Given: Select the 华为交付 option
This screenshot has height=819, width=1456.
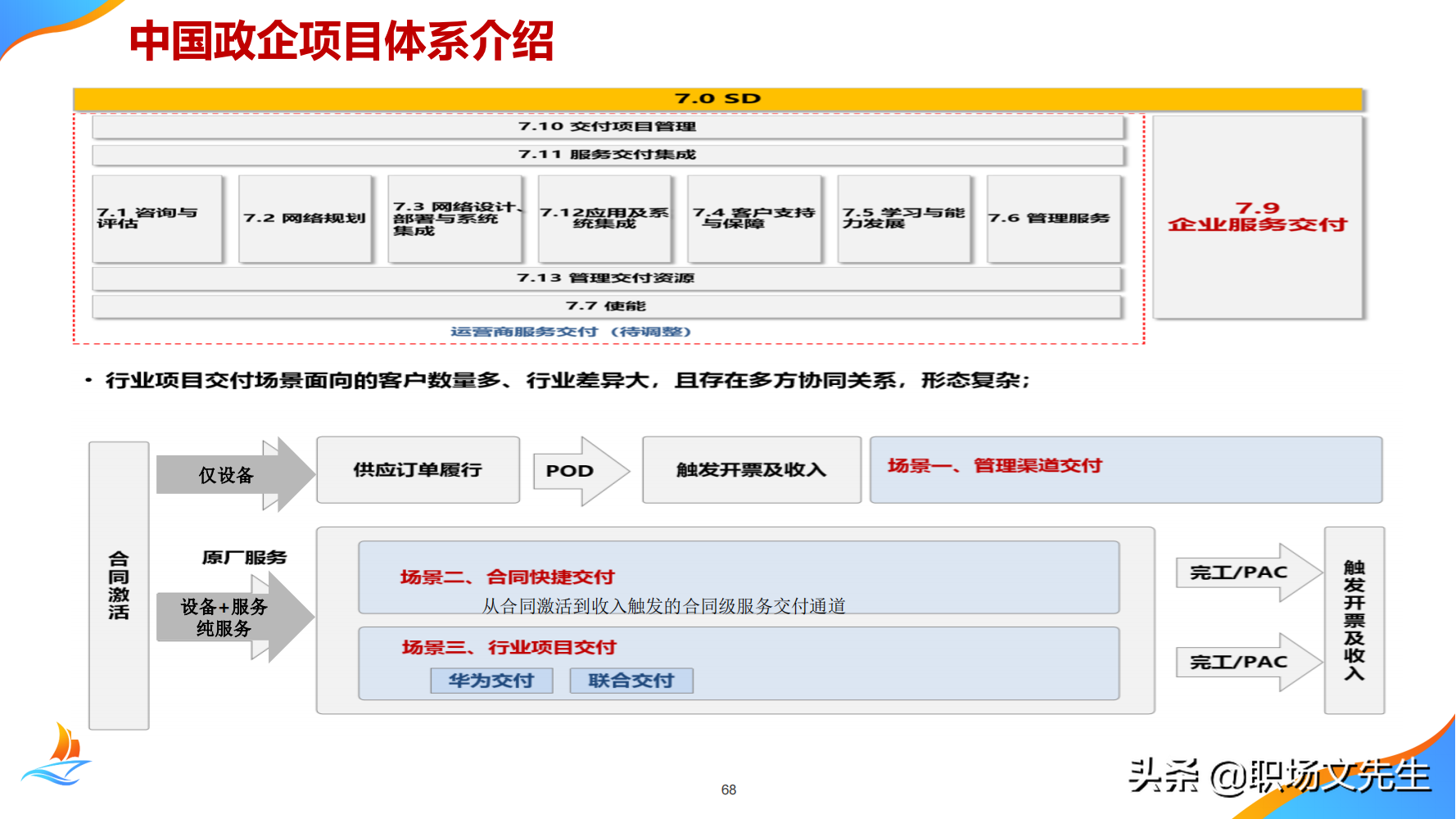Looking at the screenshot, I should (x=492, y=680).
